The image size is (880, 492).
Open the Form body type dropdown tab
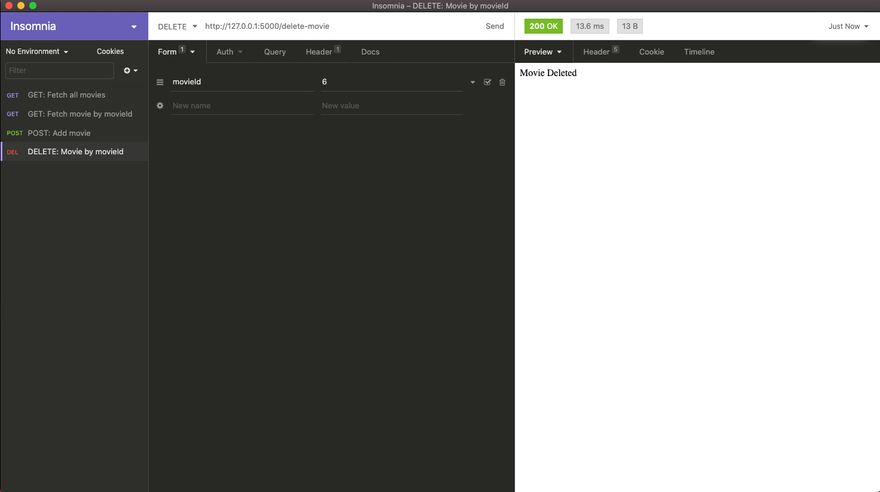tap(176, 52)
